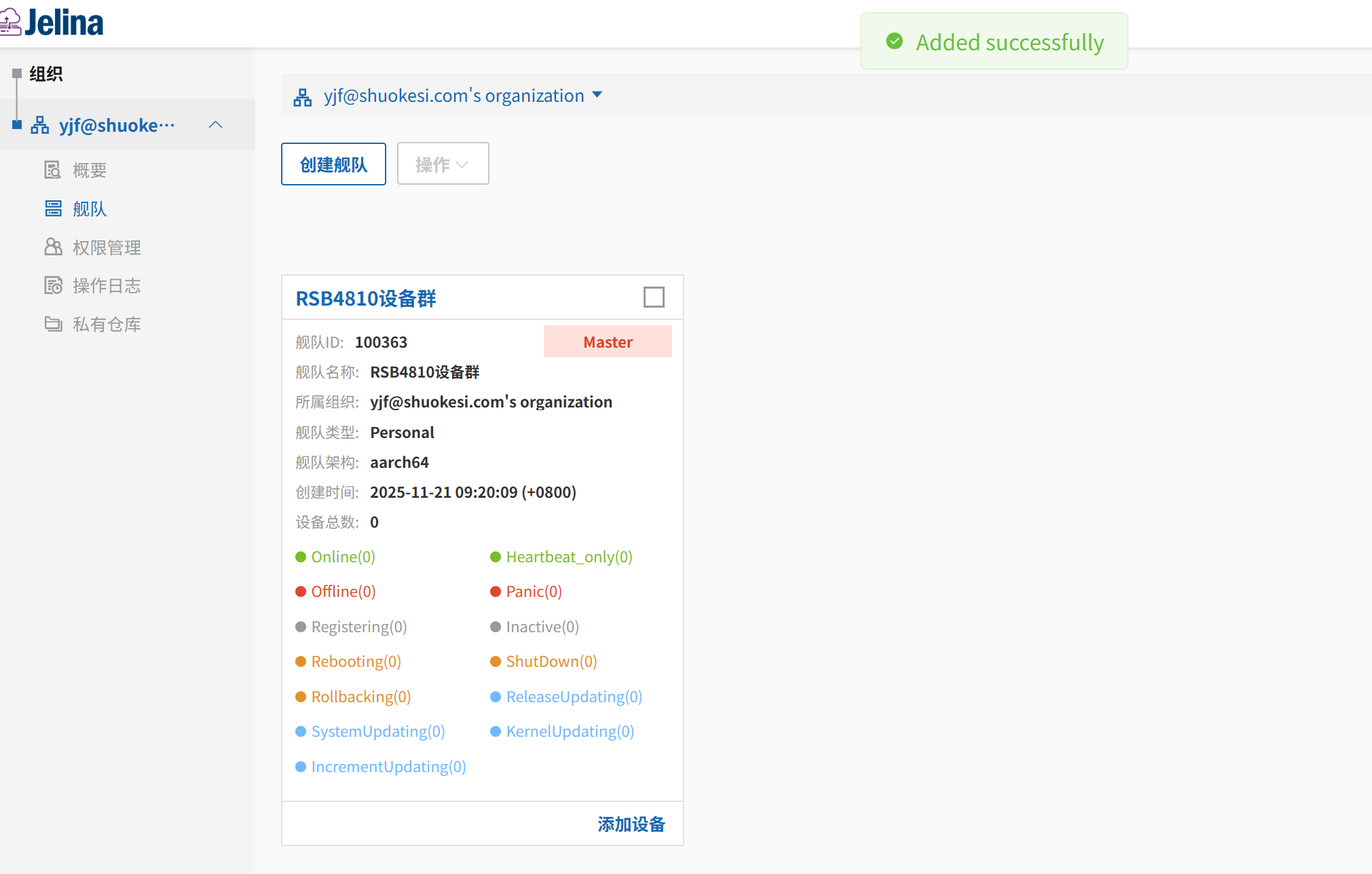
Task: Click the 权限管理 users icon
Action: (53, 247)
